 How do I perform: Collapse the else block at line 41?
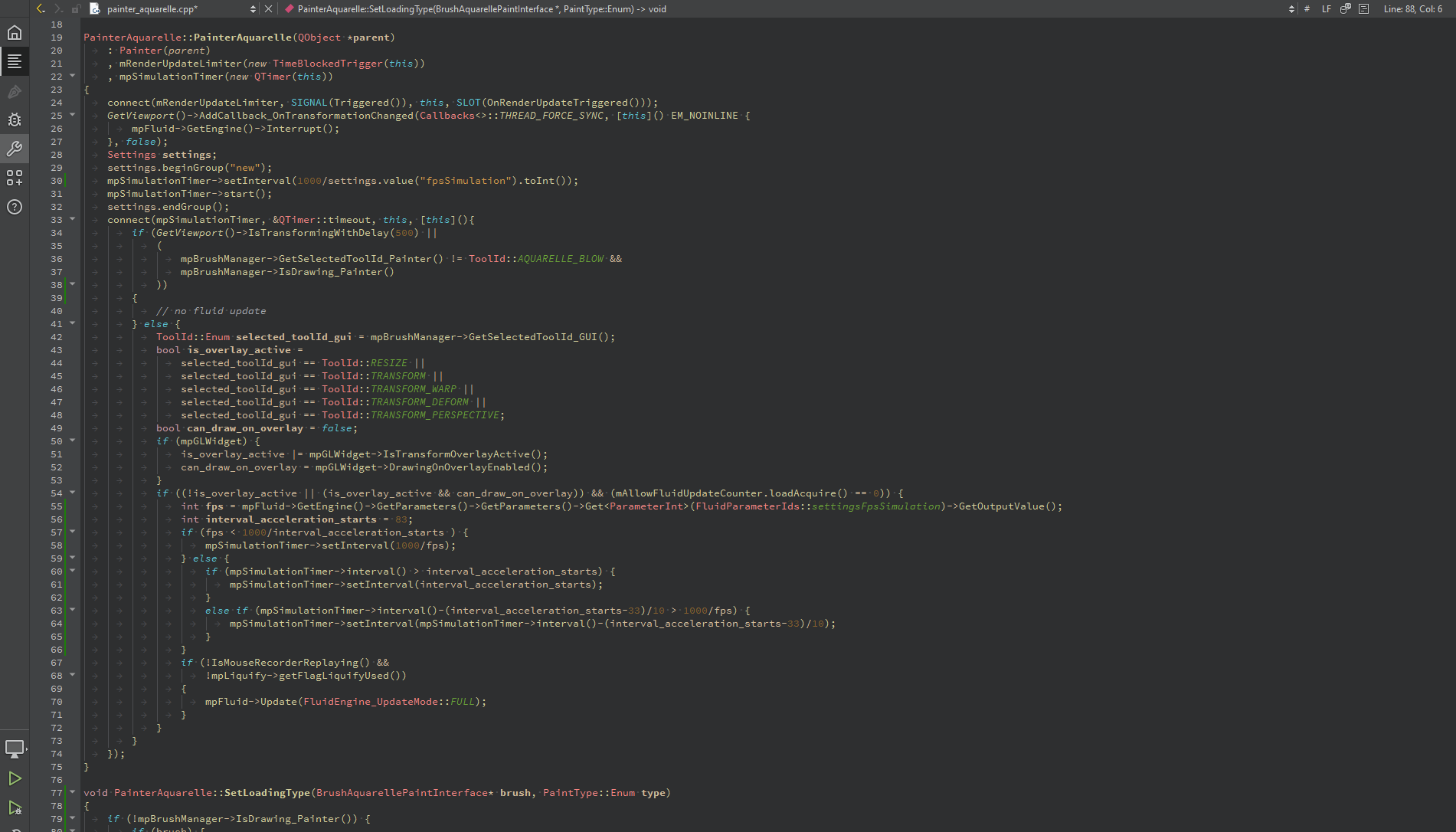pos(73,323)
